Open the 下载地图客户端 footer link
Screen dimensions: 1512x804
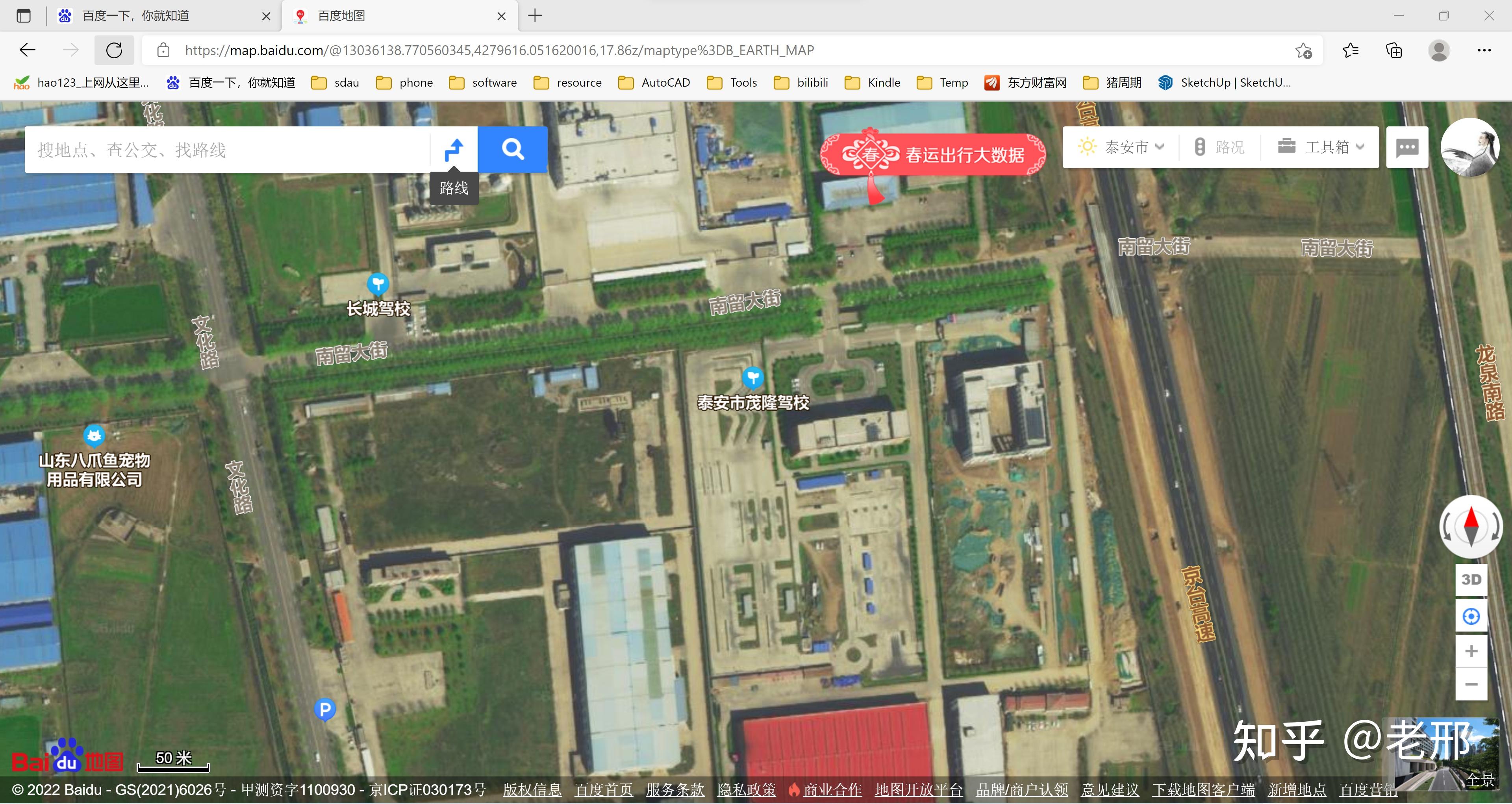pyautogui.click(x=1203, y=790)
